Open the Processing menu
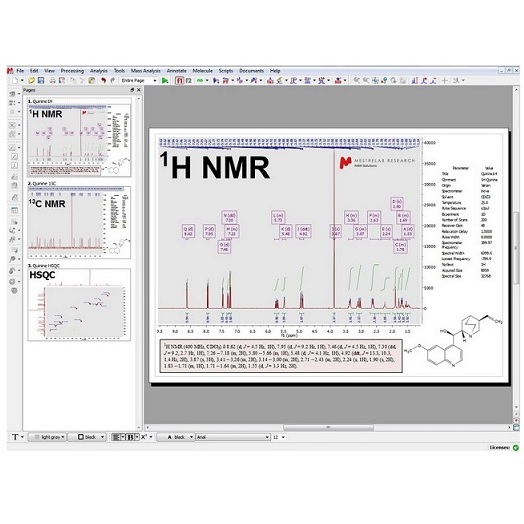This screenshot has height=524, width=524. (72, 71)
